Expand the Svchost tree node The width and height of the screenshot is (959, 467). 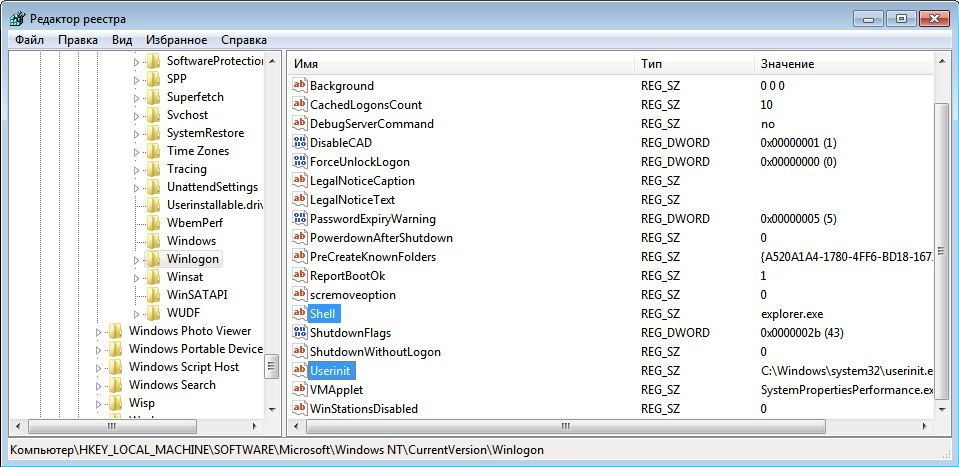tap(137, 115)
